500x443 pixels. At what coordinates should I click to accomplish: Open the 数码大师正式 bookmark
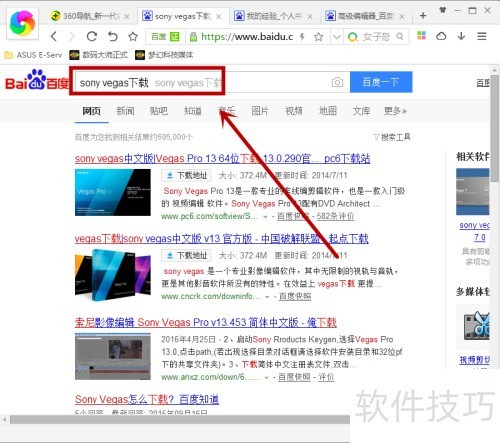coord(98,55)
